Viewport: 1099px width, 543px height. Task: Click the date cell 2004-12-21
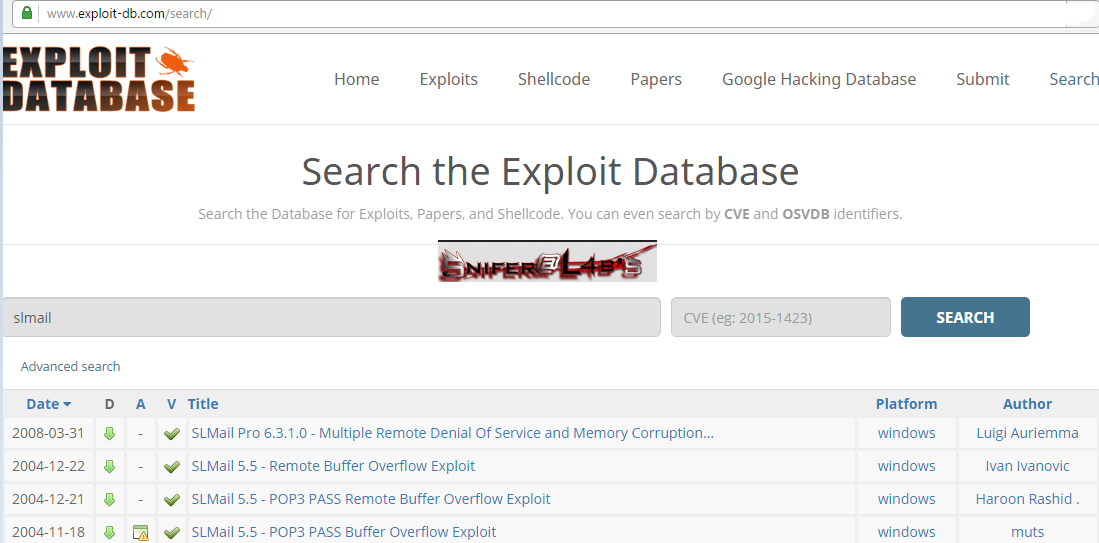click(48, 499)
